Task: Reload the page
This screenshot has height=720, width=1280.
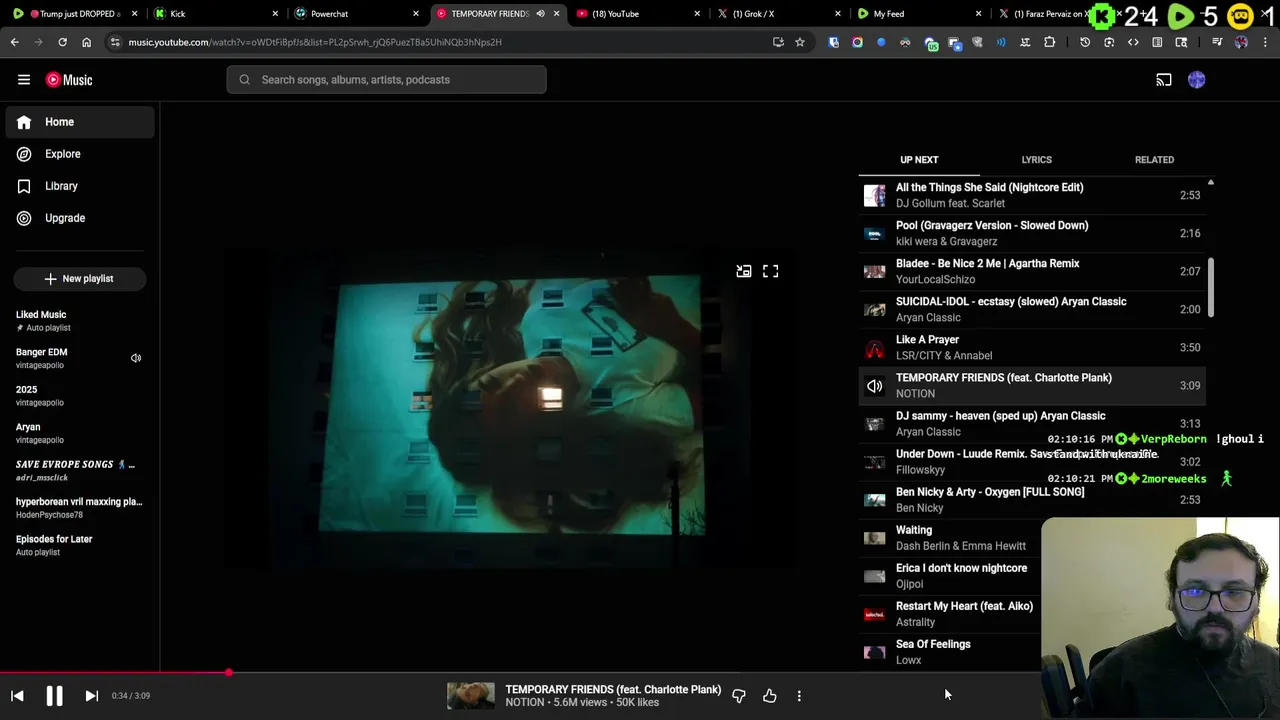Action: (x=62, y=42)
